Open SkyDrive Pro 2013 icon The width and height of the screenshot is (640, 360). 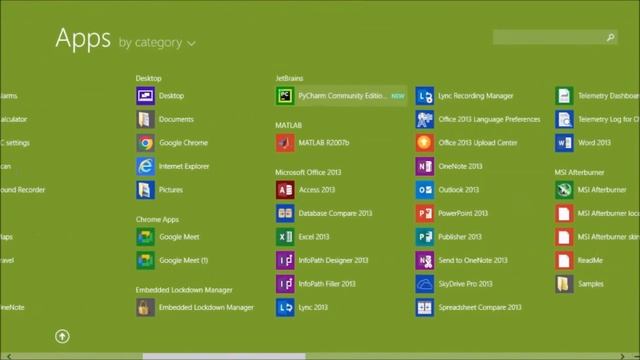coord(424,284)
